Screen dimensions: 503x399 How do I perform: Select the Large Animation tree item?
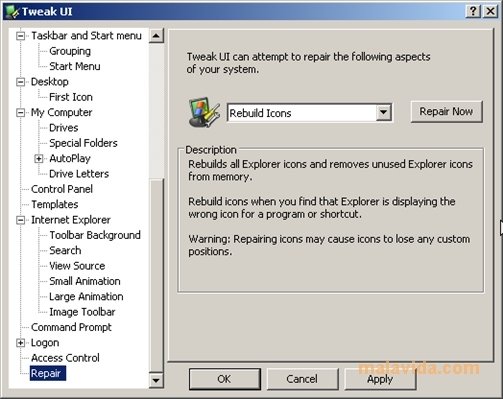click(86, 297)
